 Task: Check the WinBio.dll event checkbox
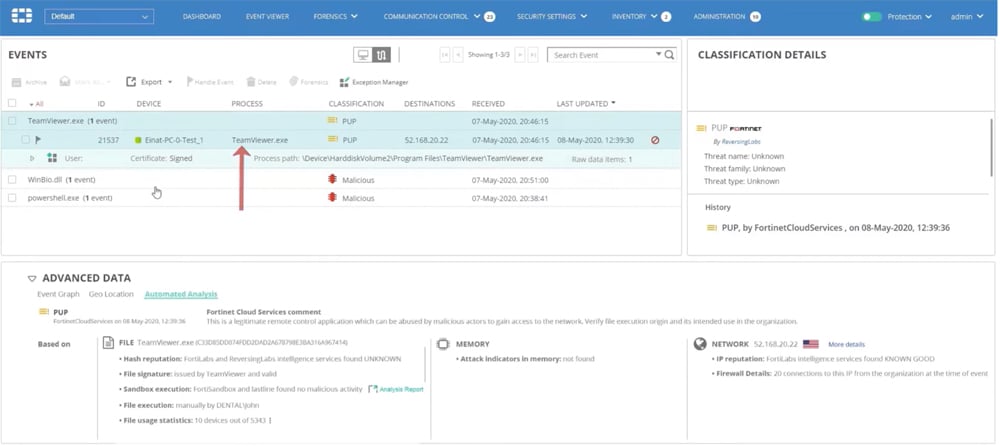(x=12, y=180)
